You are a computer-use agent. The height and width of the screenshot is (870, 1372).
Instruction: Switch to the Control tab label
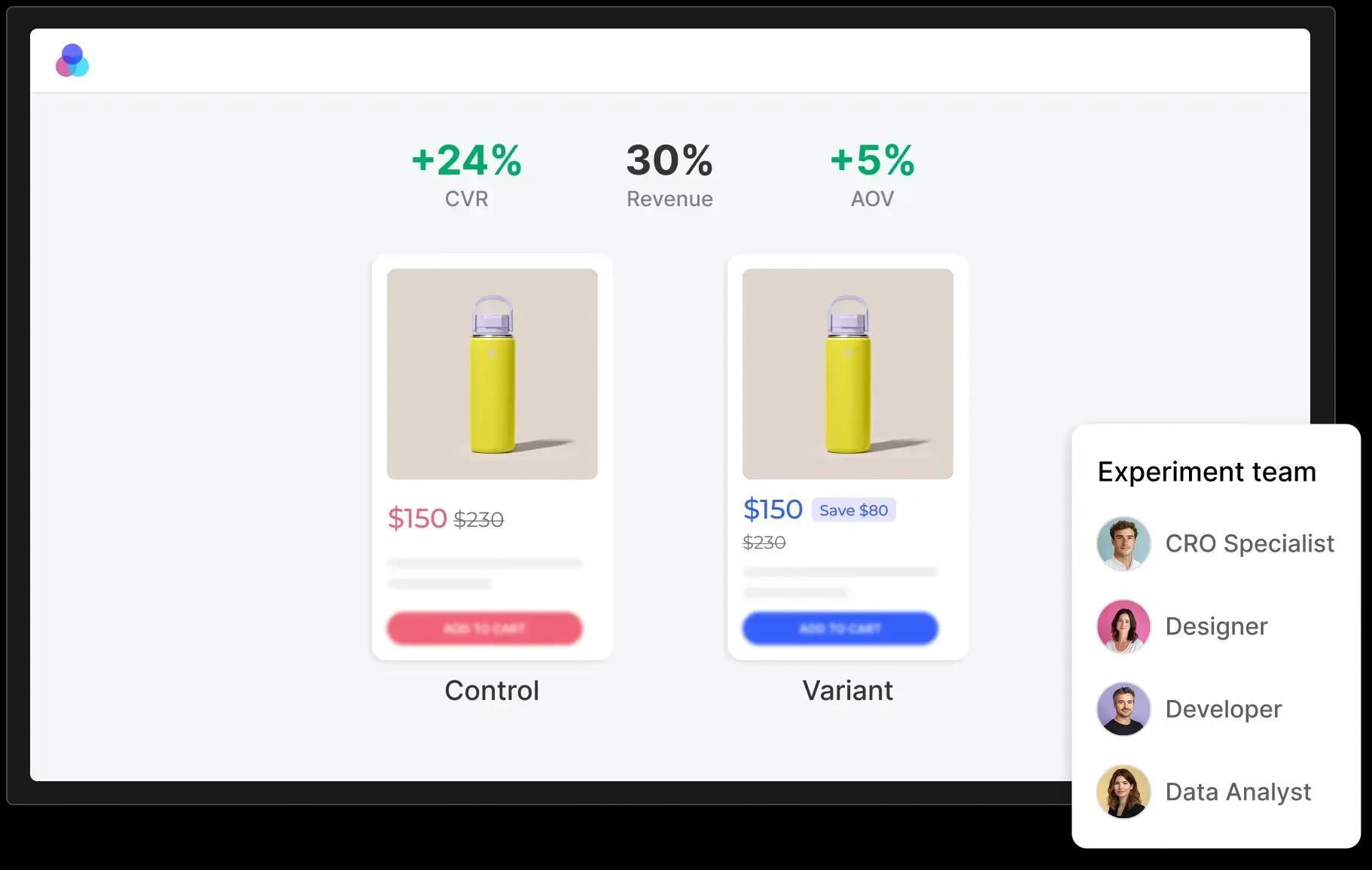pos(492,690)
